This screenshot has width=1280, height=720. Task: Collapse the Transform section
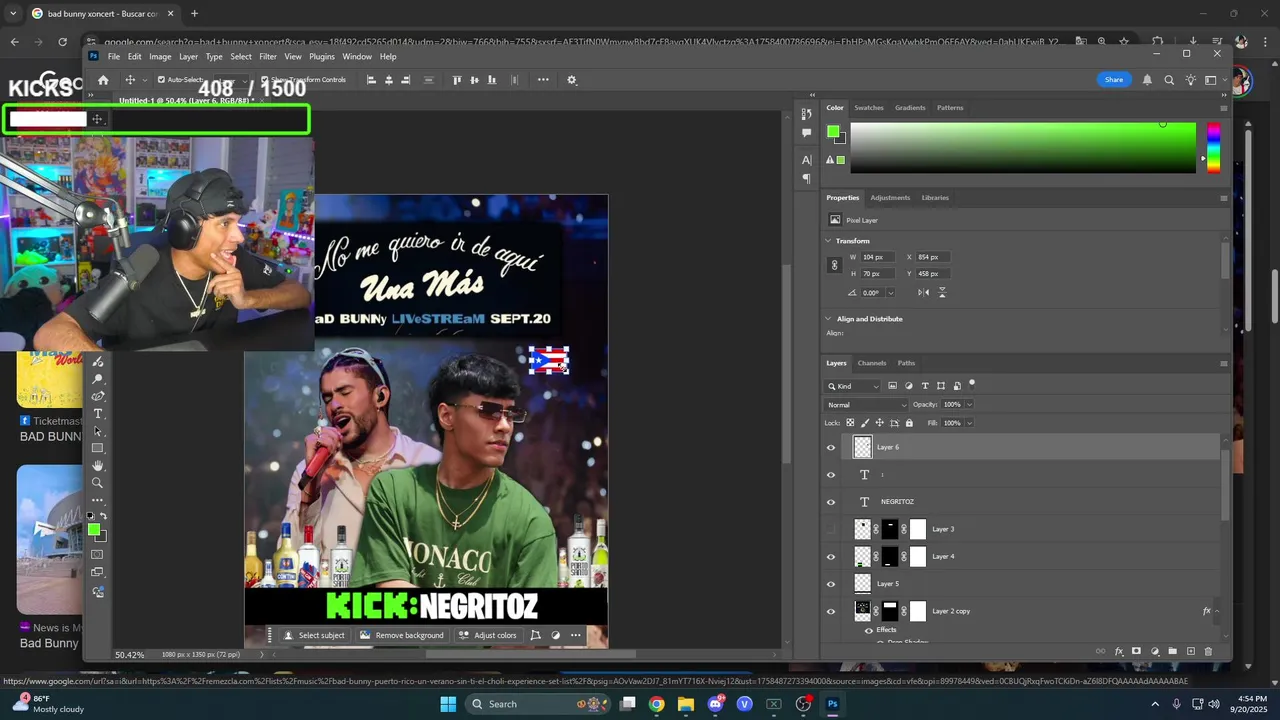point(829,241)
